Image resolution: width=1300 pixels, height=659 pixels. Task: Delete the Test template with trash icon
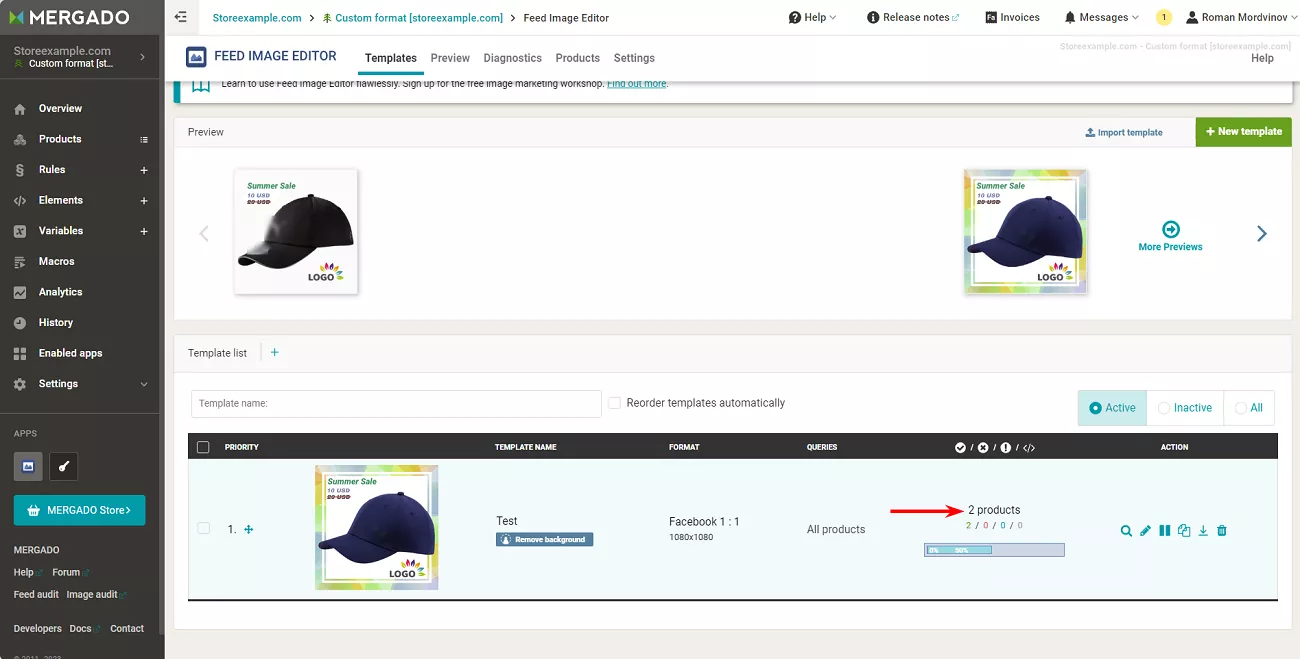tap(1222, 531)
